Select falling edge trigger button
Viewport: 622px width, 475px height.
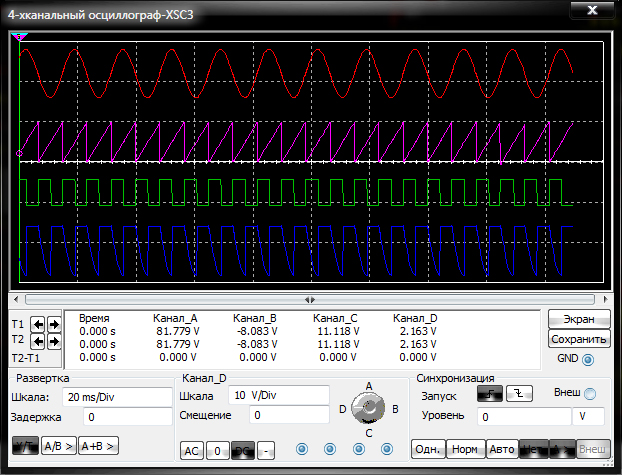519,393
